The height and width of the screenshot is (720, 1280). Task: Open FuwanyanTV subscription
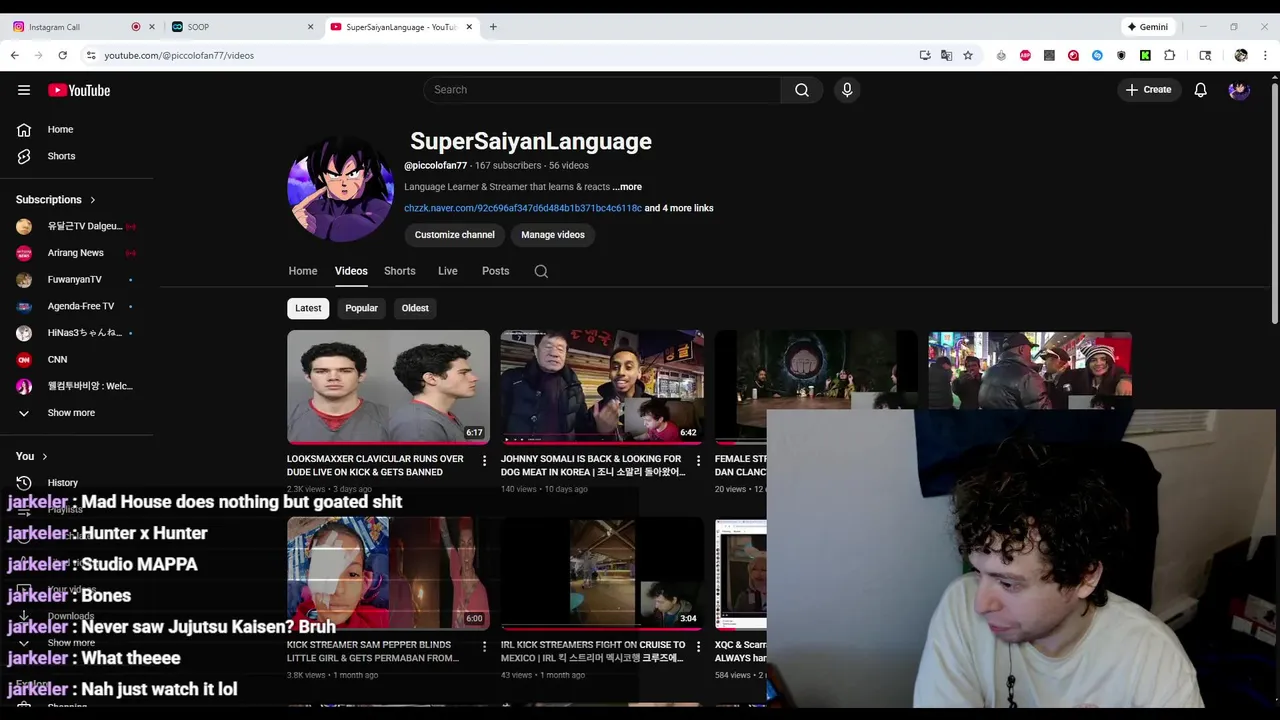(77, 280)
